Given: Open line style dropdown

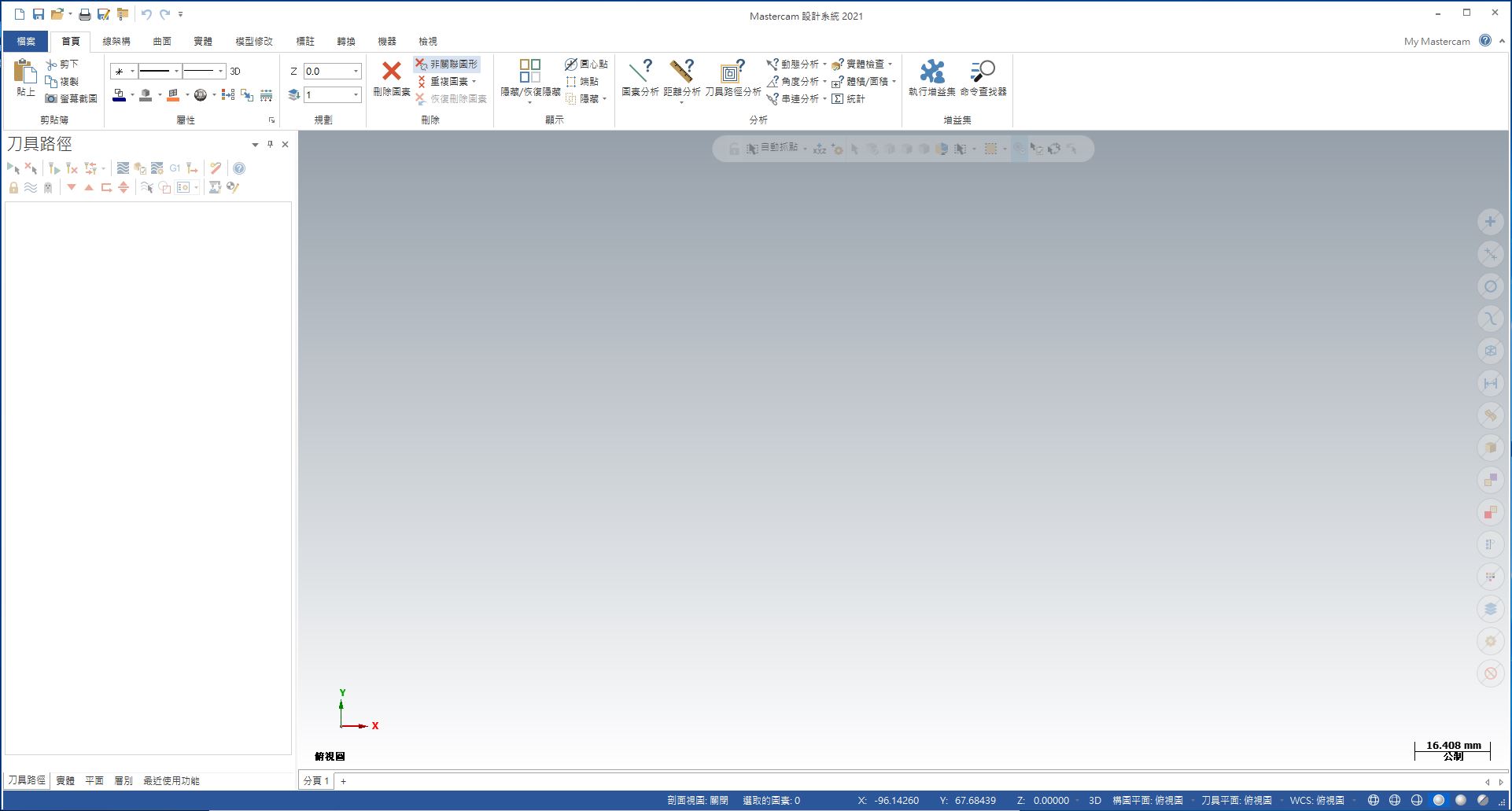Looking at the screenshot, I should pos(176,71).
